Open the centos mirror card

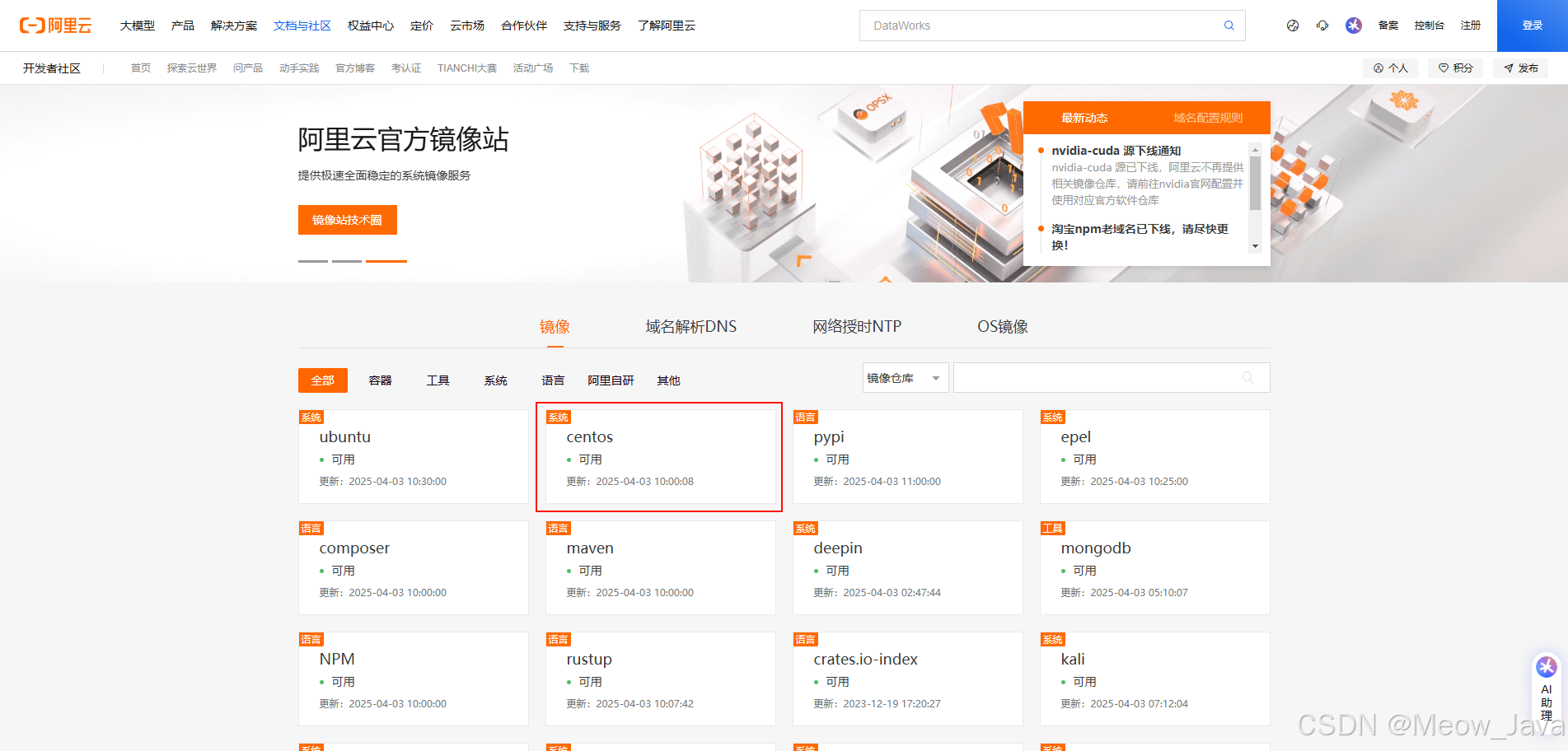(660, 457)
